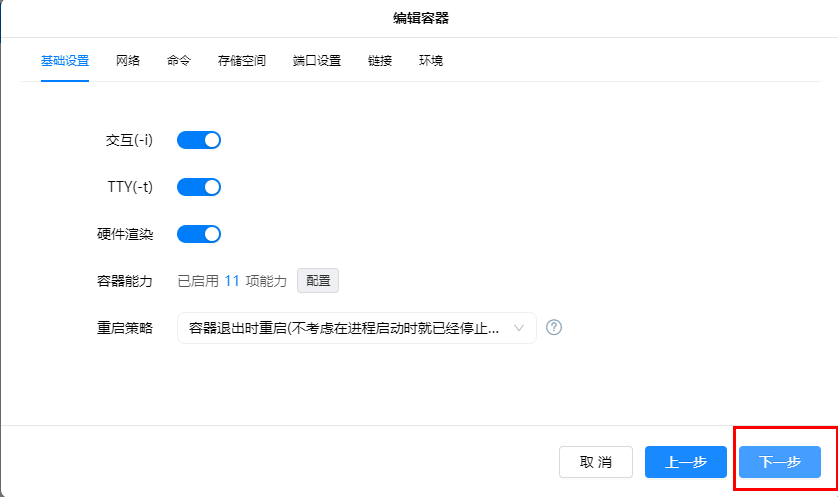This screenshot has width=838, height=497.
Task: Click the 下一步 next step button
Action: click(780, 462)
